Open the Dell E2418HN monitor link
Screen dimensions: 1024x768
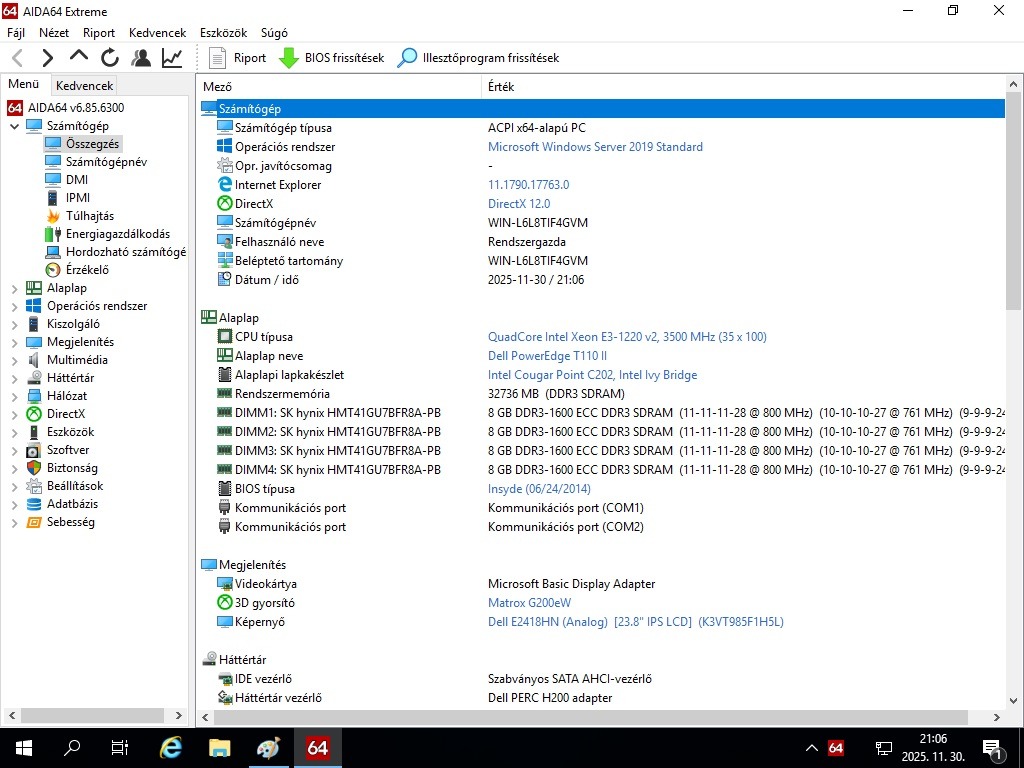click(635, 622)
